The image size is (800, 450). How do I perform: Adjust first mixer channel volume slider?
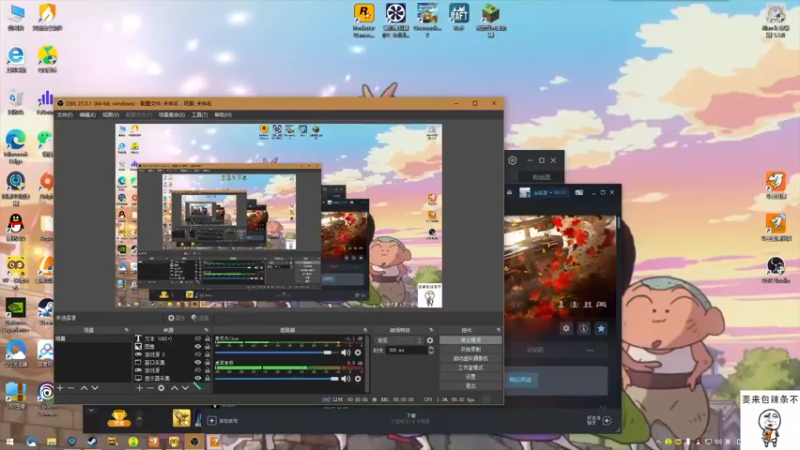coord(276,353)
